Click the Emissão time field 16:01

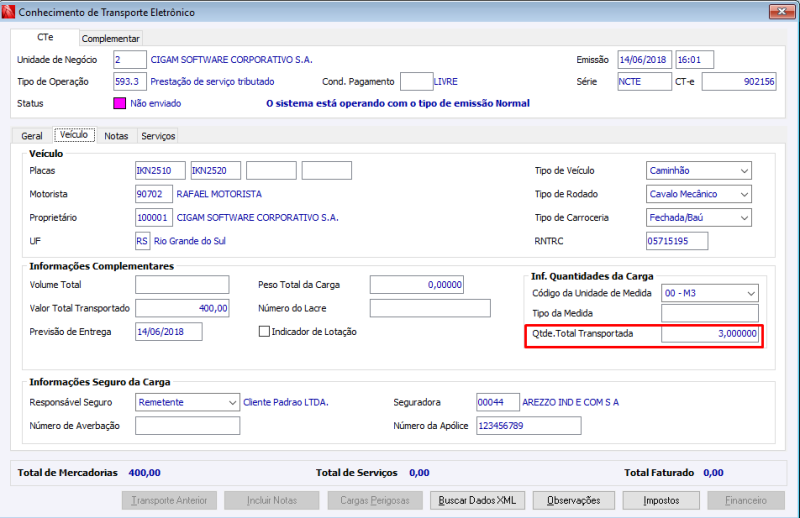click(x=694, y=60)
